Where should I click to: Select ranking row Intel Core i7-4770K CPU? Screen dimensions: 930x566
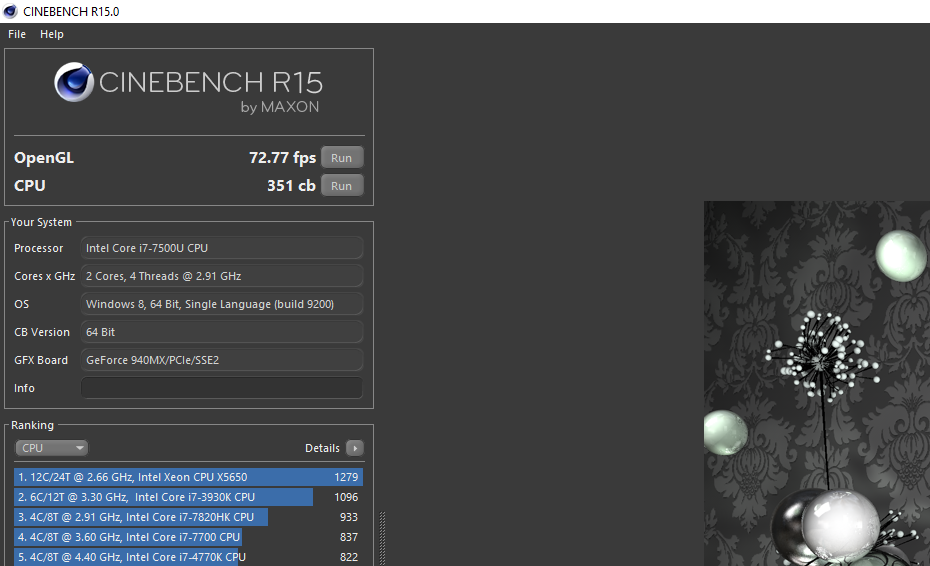189,557
